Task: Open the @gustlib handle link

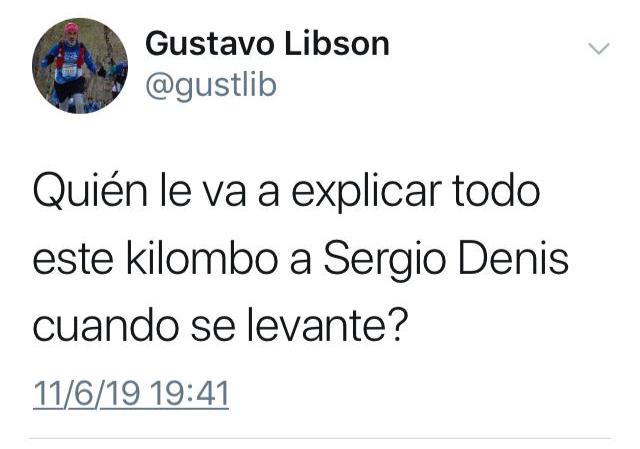Action: coord(211,86)
